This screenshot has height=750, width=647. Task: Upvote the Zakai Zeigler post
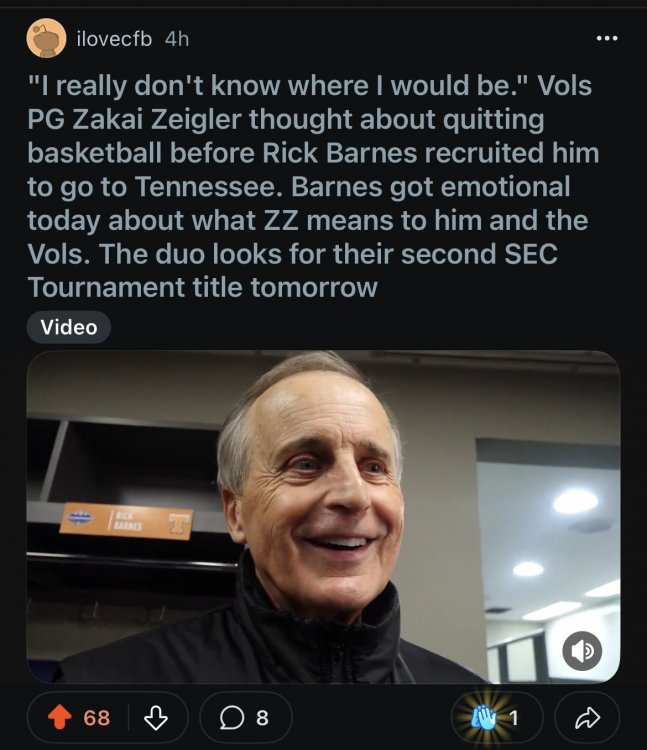tap(62, 717)
